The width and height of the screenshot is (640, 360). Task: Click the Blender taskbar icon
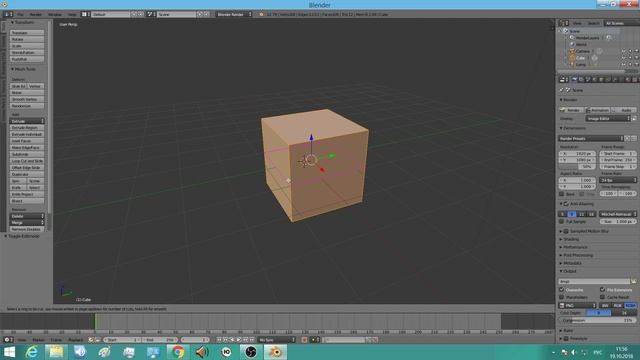[x=275, y=352]
